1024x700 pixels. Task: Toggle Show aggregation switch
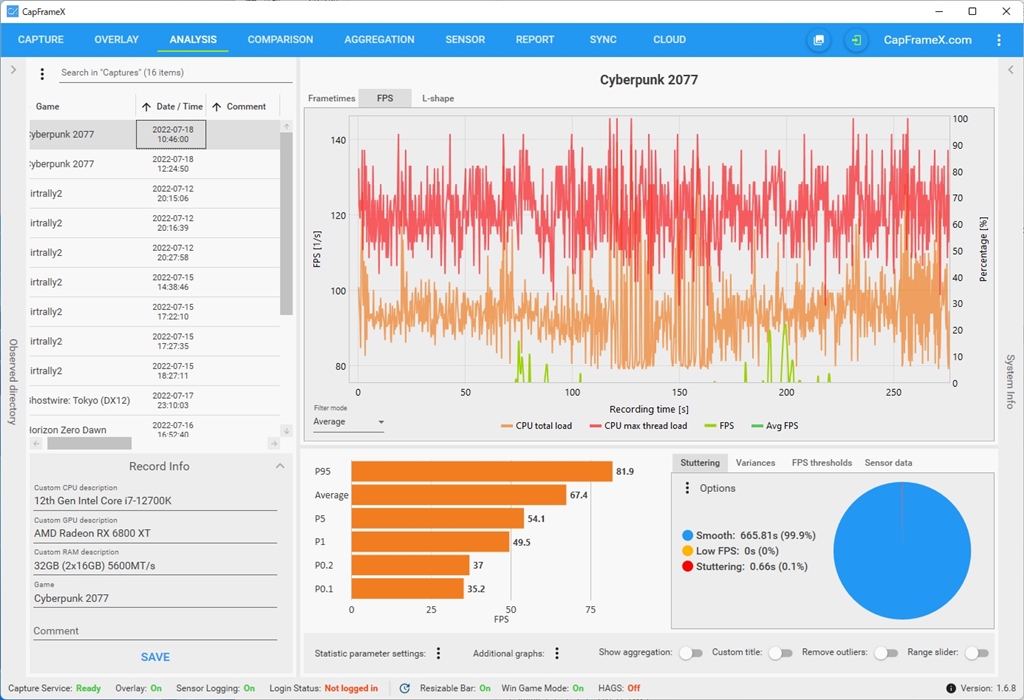click(x=690, y=653)
